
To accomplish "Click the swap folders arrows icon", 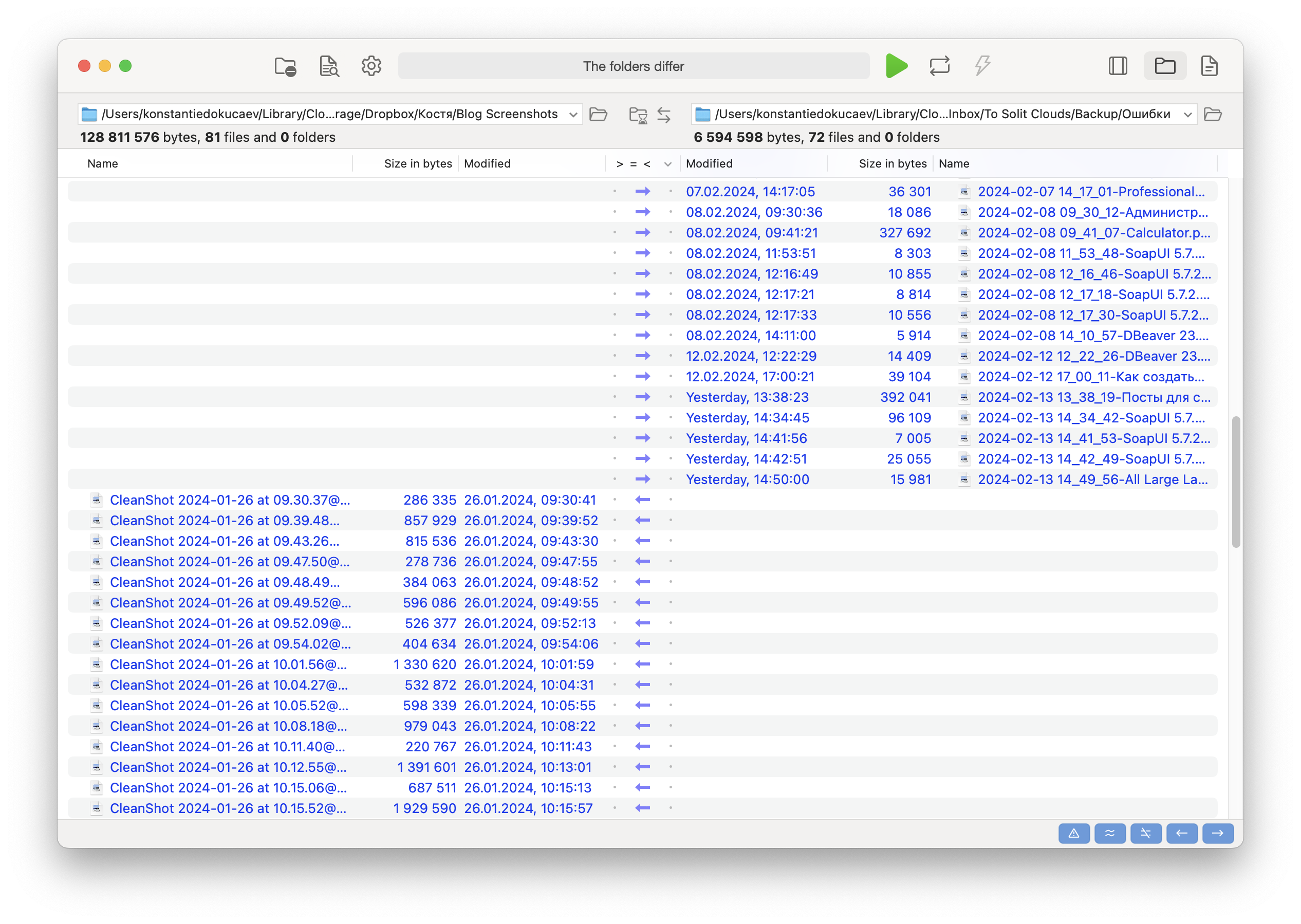I will click(x=664, y=115).
